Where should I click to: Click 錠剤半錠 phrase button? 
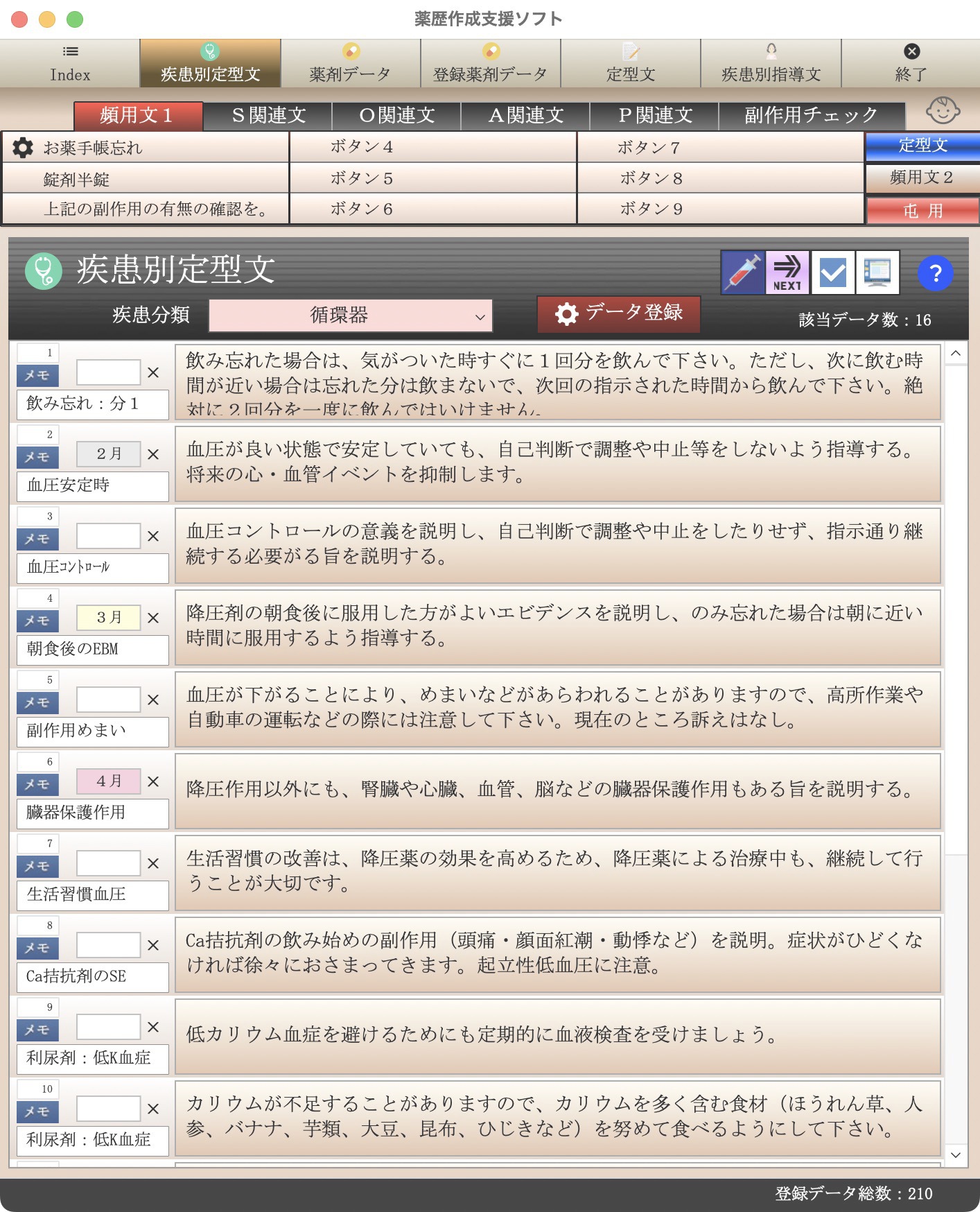click(146, 179)
